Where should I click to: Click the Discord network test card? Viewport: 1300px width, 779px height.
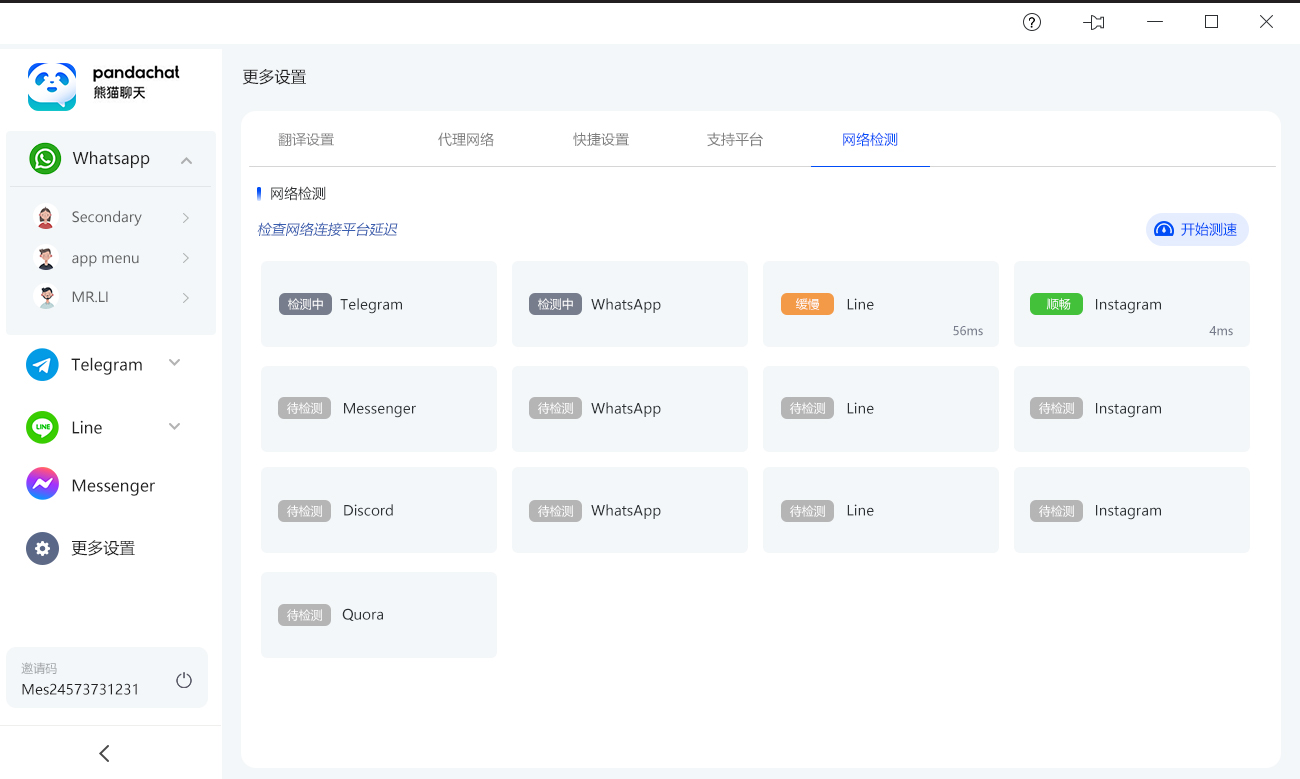pos(378,510)
